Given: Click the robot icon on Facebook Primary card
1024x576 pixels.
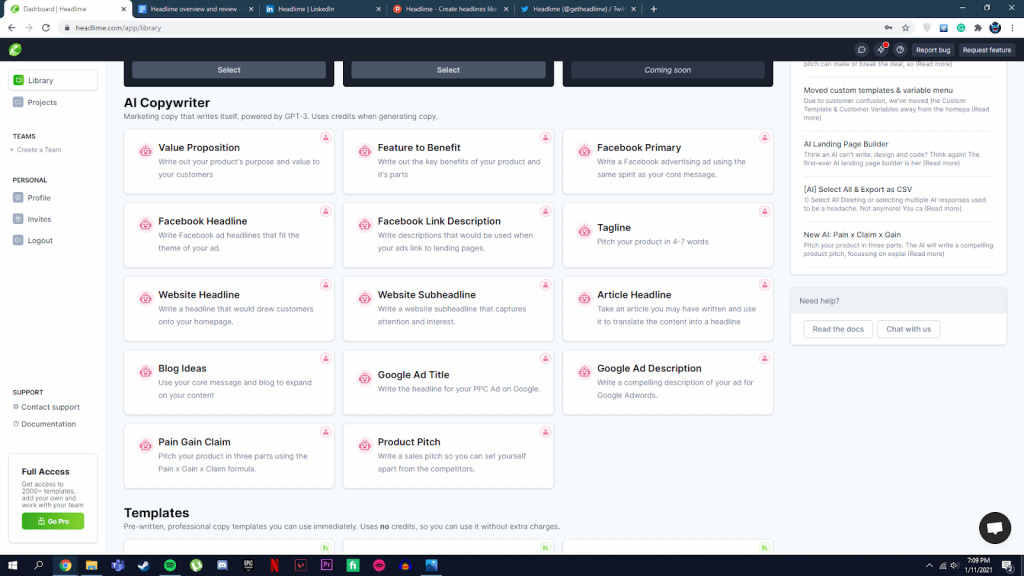Looking at the screenshot, I should [x=584, y=152].
